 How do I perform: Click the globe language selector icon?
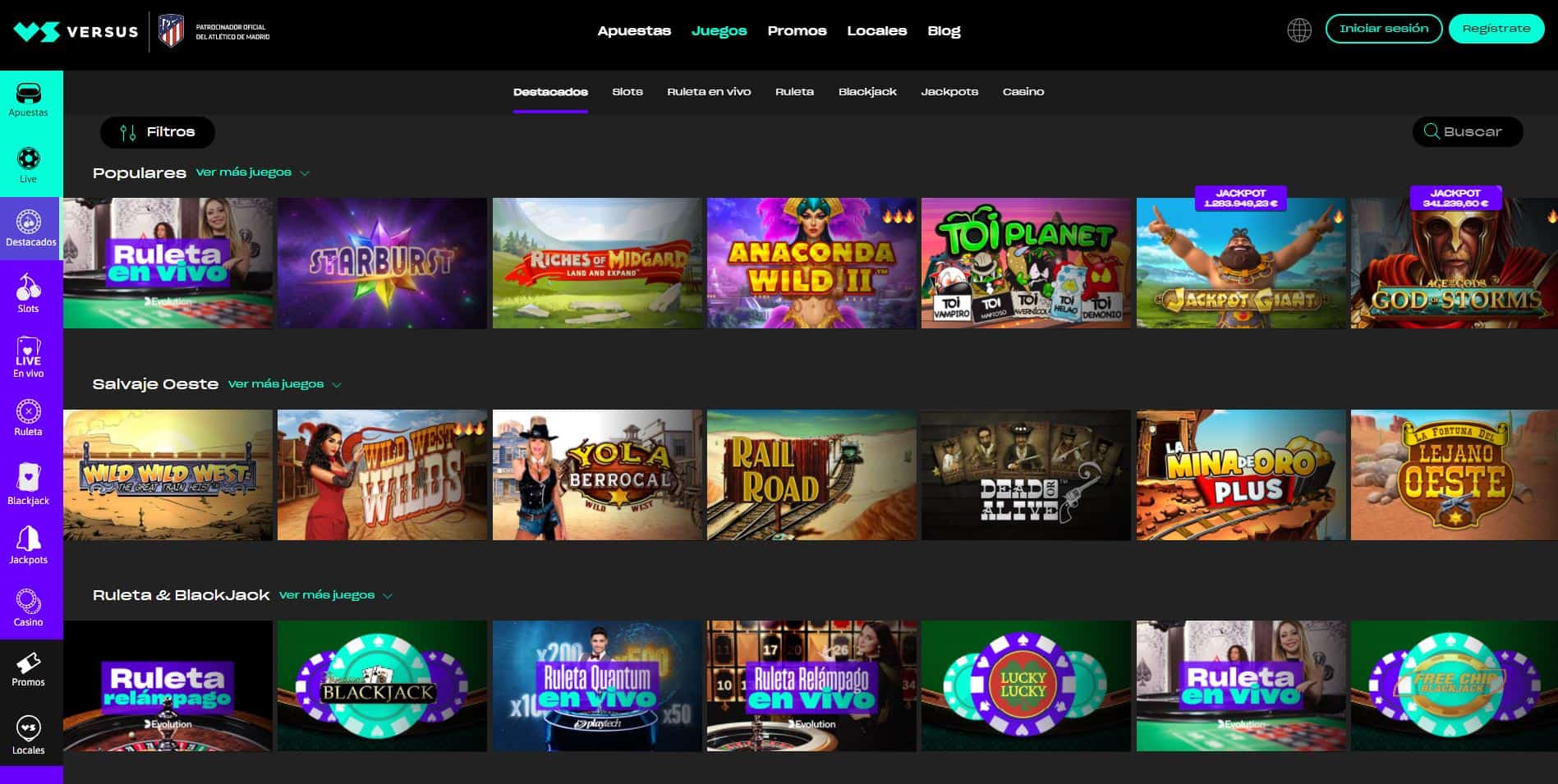1298,30
